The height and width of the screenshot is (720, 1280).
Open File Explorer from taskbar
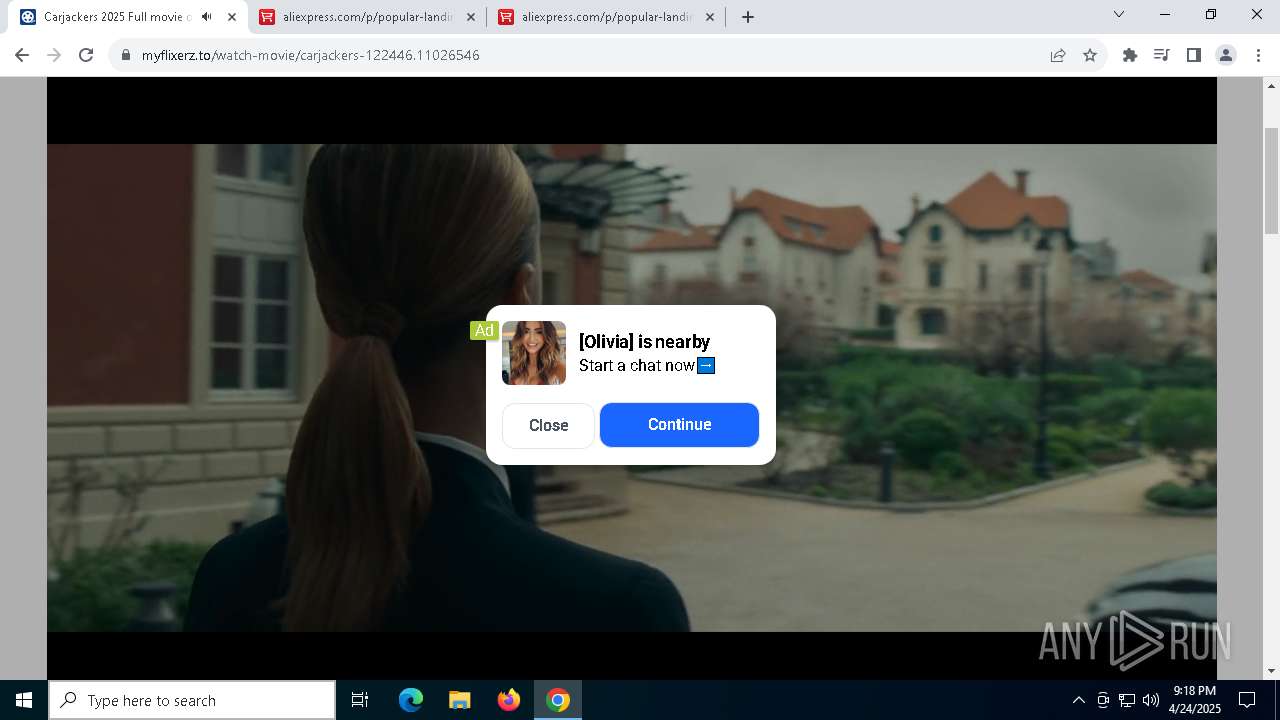pyautogui.click(x=459, y=700)
